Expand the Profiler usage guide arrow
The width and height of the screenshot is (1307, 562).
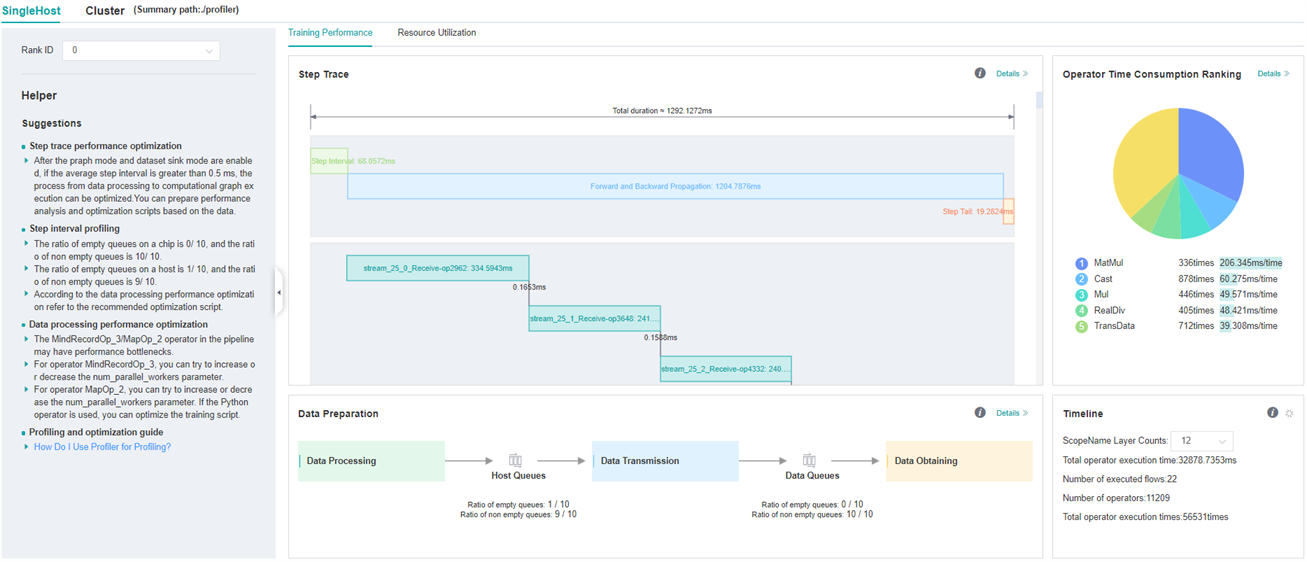26,447
